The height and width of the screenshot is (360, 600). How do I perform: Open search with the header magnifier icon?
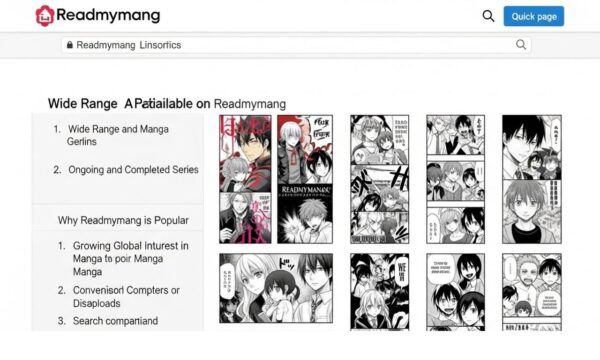click(x=488, y=16)
